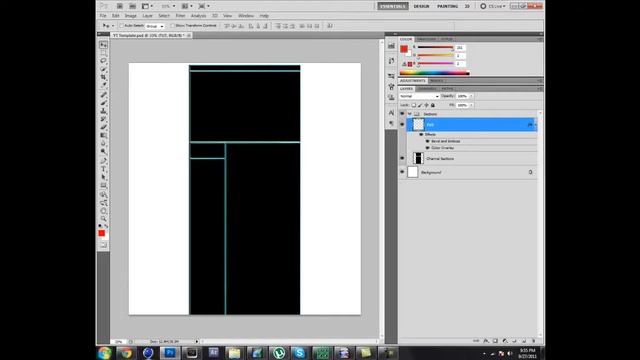Switch to the Channels tab
640x360 pixels.
(x=427, y=89)
